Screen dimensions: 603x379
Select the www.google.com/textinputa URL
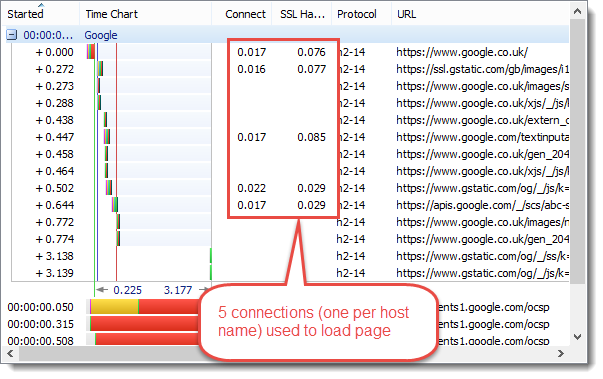[x=483, y=137]
